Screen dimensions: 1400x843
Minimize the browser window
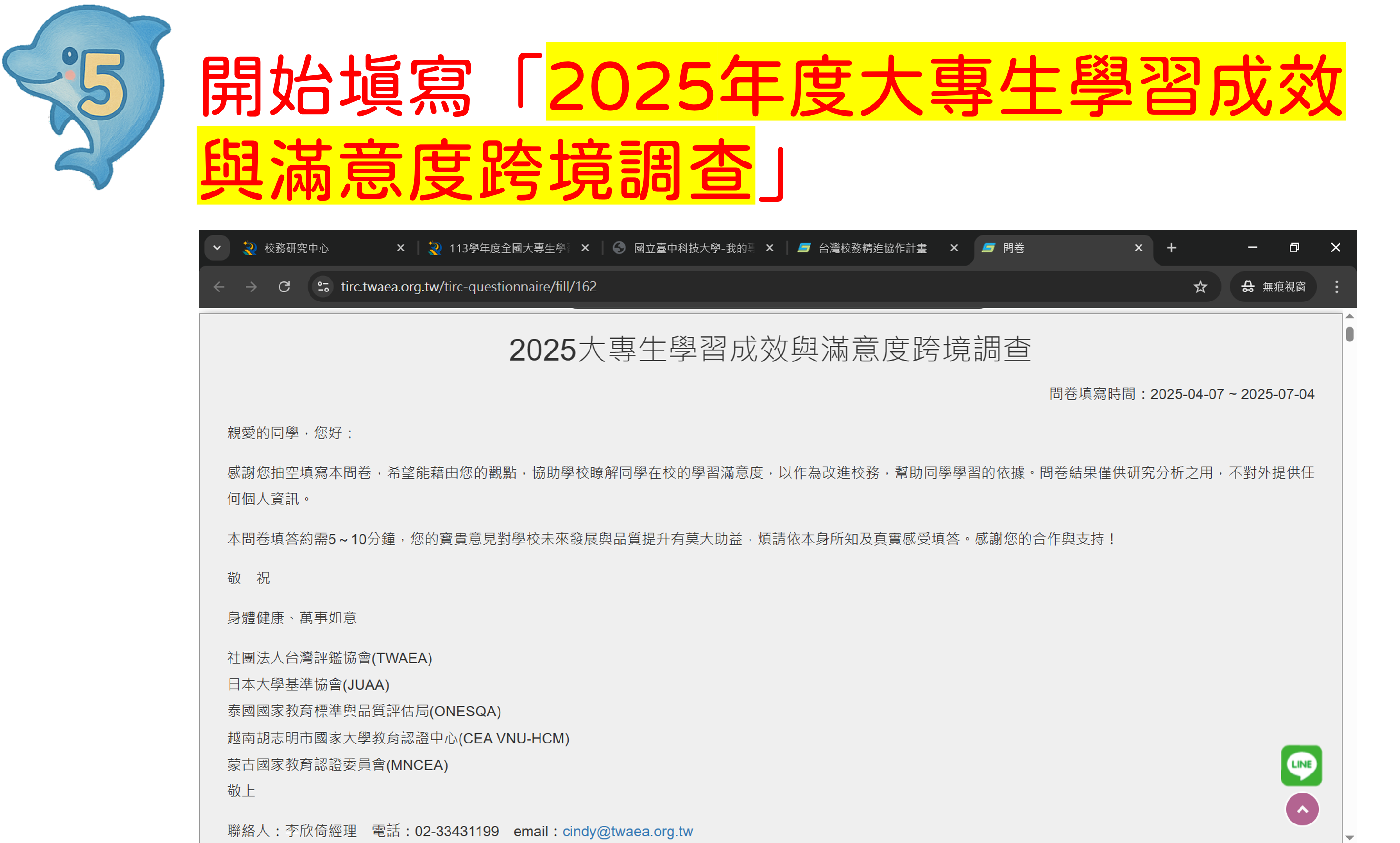point(1252,248)
